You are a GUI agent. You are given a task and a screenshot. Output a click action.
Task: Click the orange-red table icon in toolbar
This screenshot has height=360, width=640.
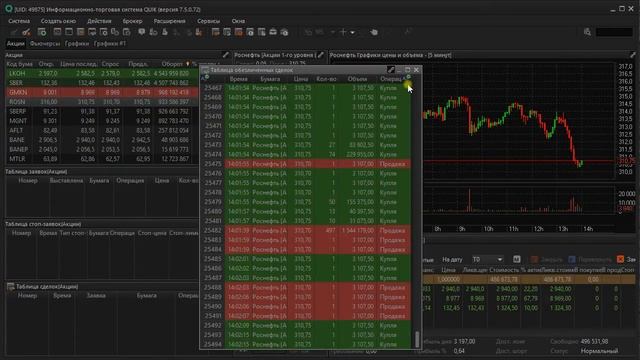(239, 32)
